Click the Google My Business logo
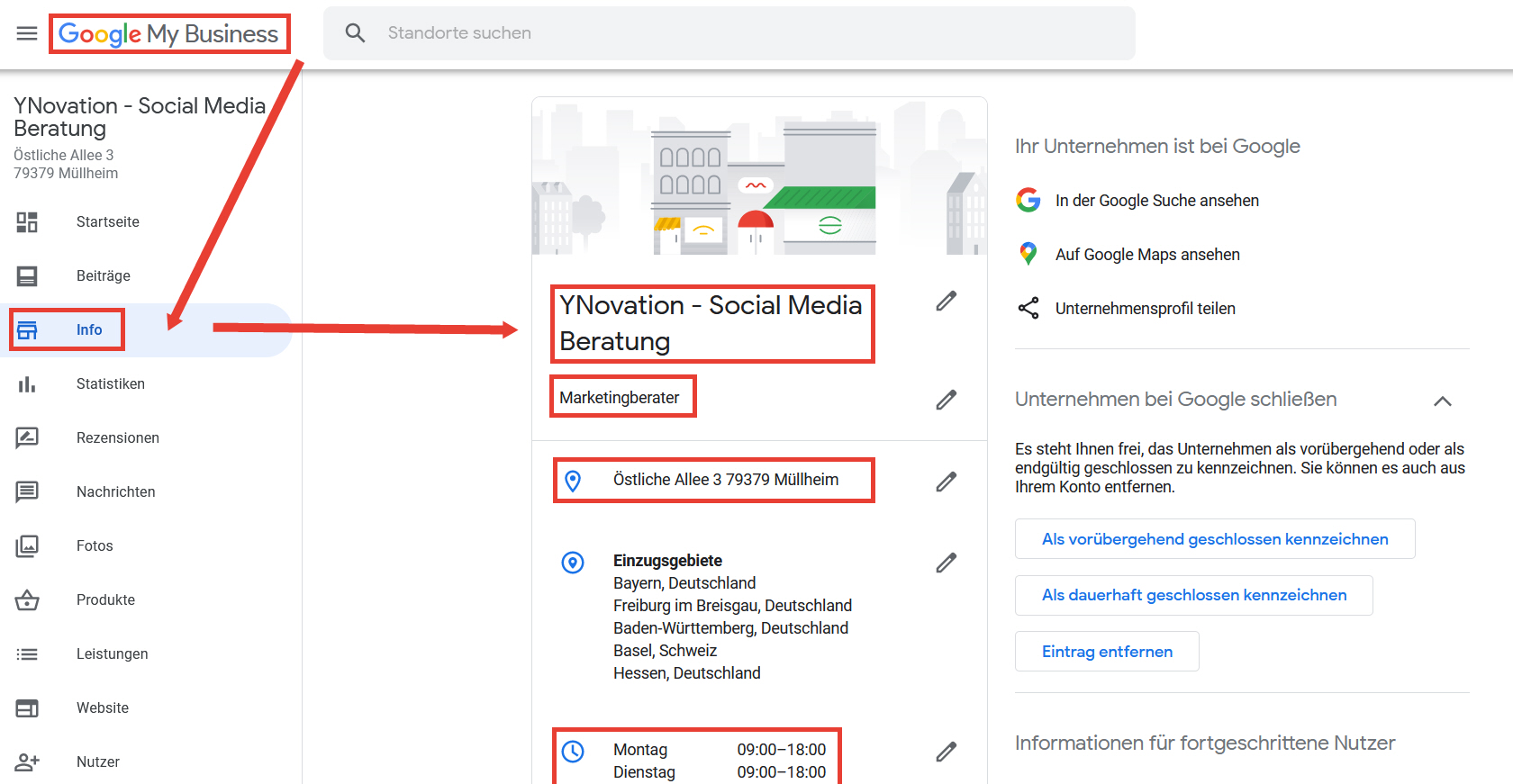This screenshot has height=784, width=1513. coord(168,34)
